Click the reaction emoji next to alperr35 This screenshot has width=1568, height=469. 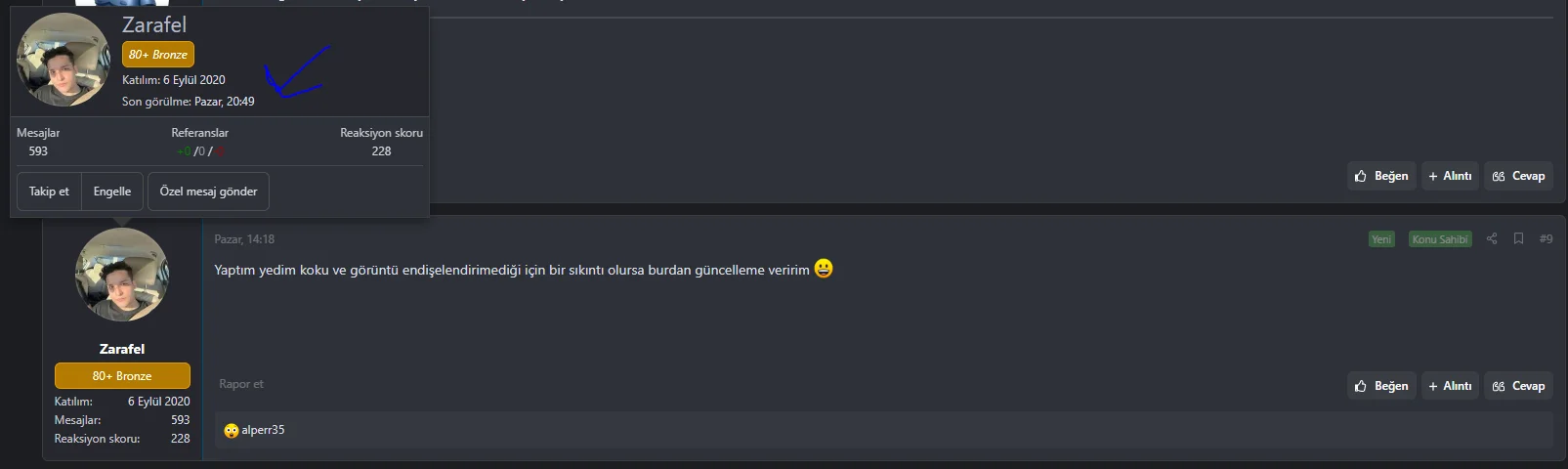(x=232, y=431)
